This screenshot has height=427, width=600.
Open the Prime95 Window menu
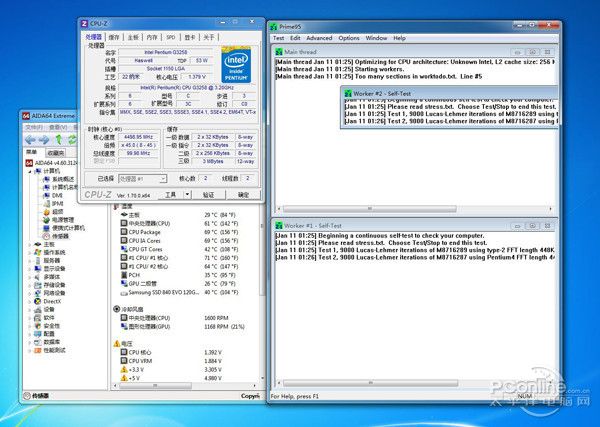(x=376, y=38)
